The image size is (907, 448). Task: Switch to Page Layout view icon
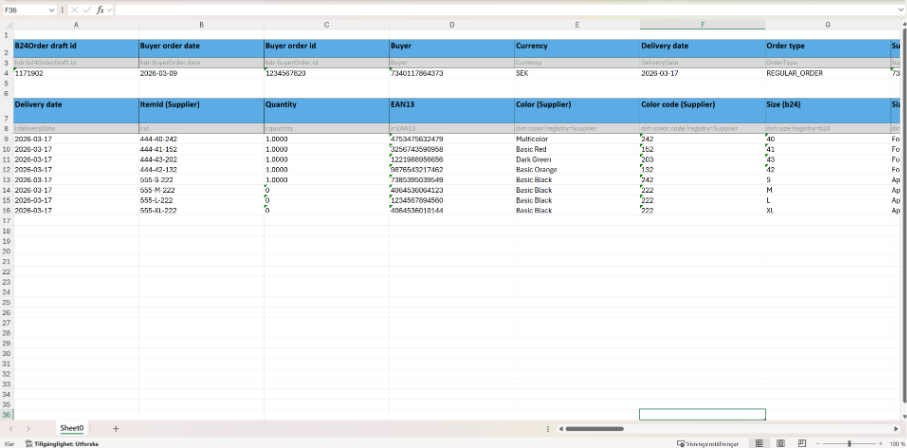coord(779,443)
